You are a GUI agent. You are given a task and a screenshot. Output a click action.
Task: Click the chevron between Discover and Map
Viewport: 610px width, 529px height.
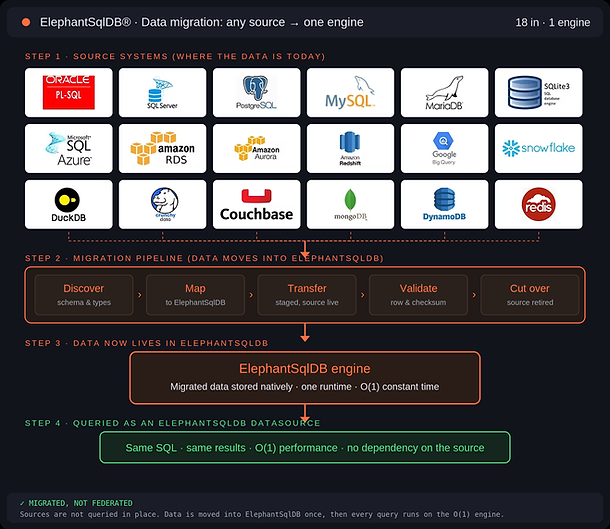coord(140,295)
